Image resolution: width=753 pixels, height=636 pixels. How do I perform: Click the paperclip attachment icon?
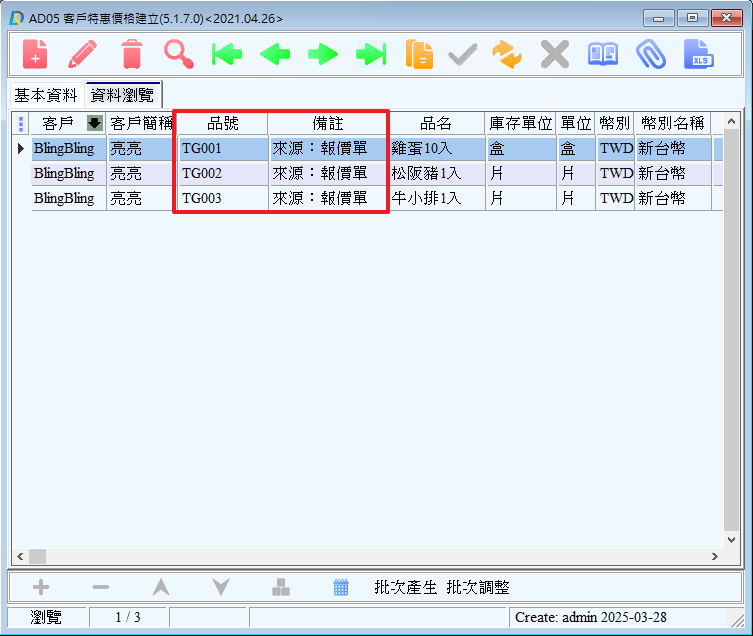point(651,54)
